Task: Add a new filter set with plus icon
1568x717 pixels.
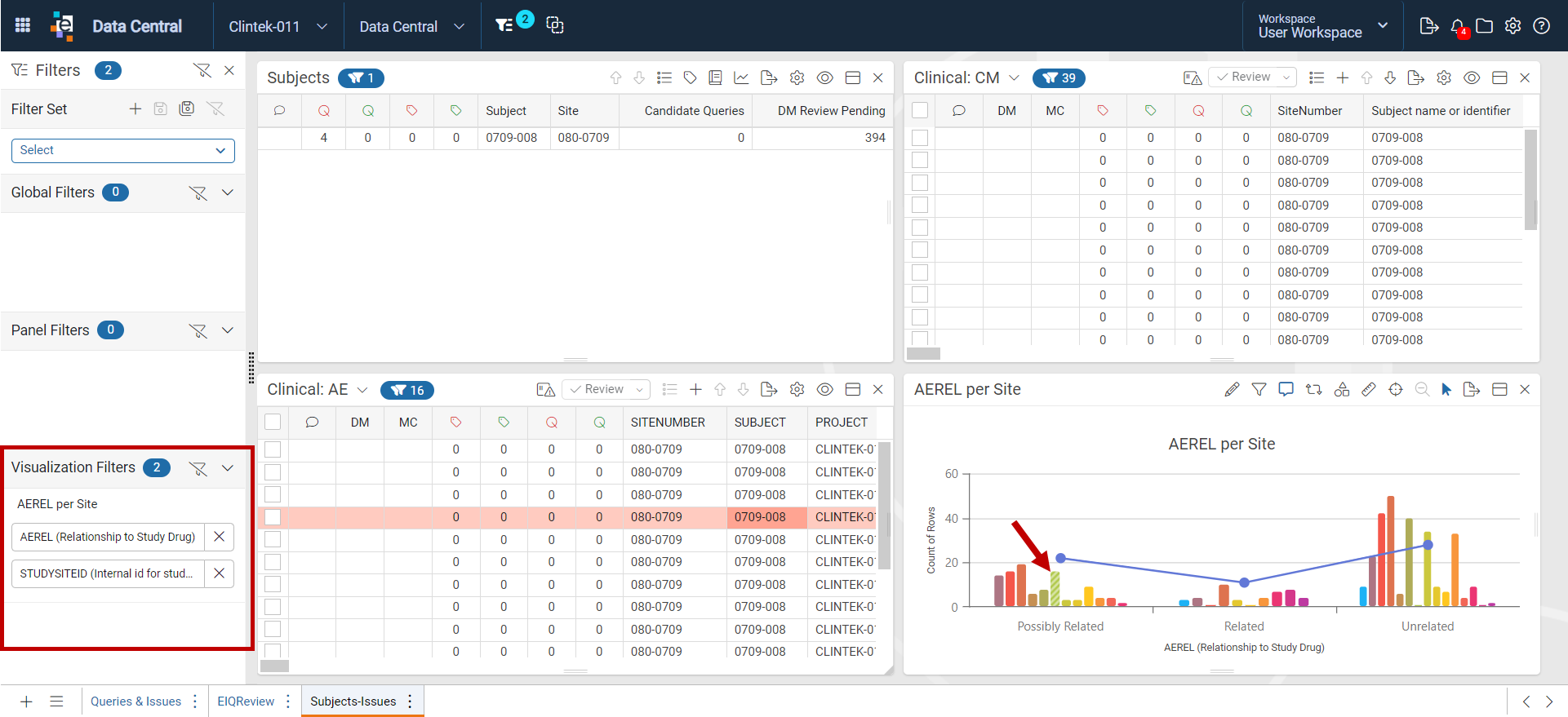Action: coord(135,108)
